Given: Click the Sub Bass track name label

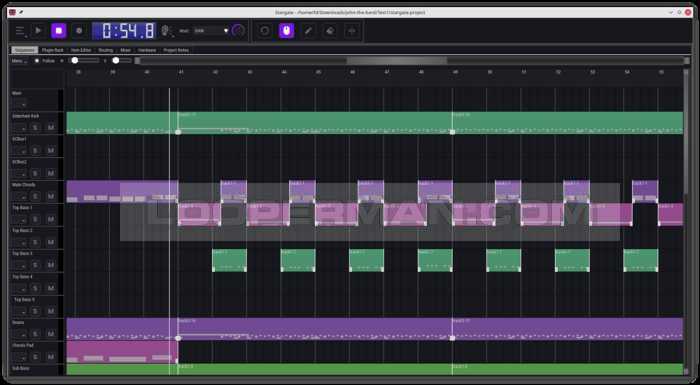Looking at the screenshot, I should coord(21,368).
